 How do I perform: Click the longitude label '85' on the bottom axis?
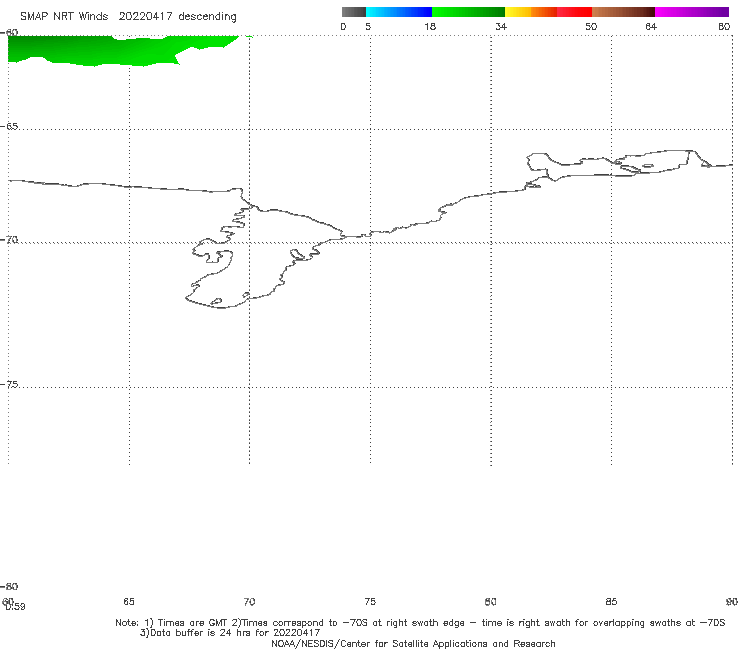611,601
